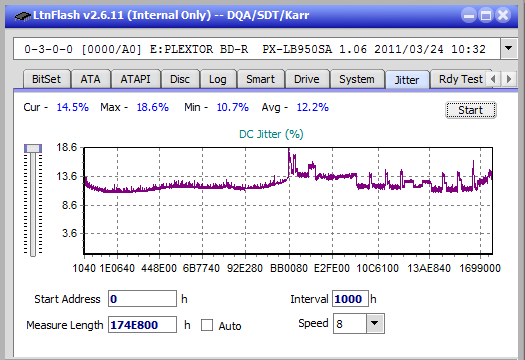Screen dimensions: 525x360
Task: Switch to the System tab
Action: click(357, 79)
